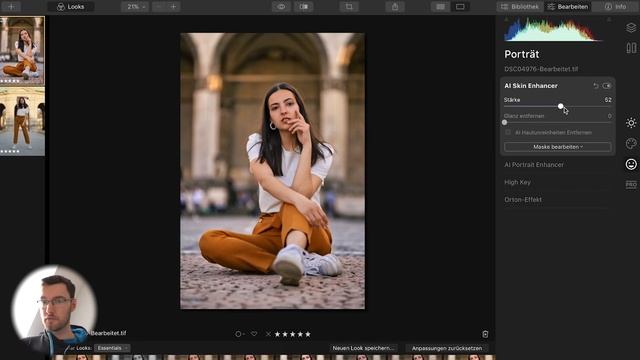
Task: Open the Layers panel icon
Action: click(631, 27)
